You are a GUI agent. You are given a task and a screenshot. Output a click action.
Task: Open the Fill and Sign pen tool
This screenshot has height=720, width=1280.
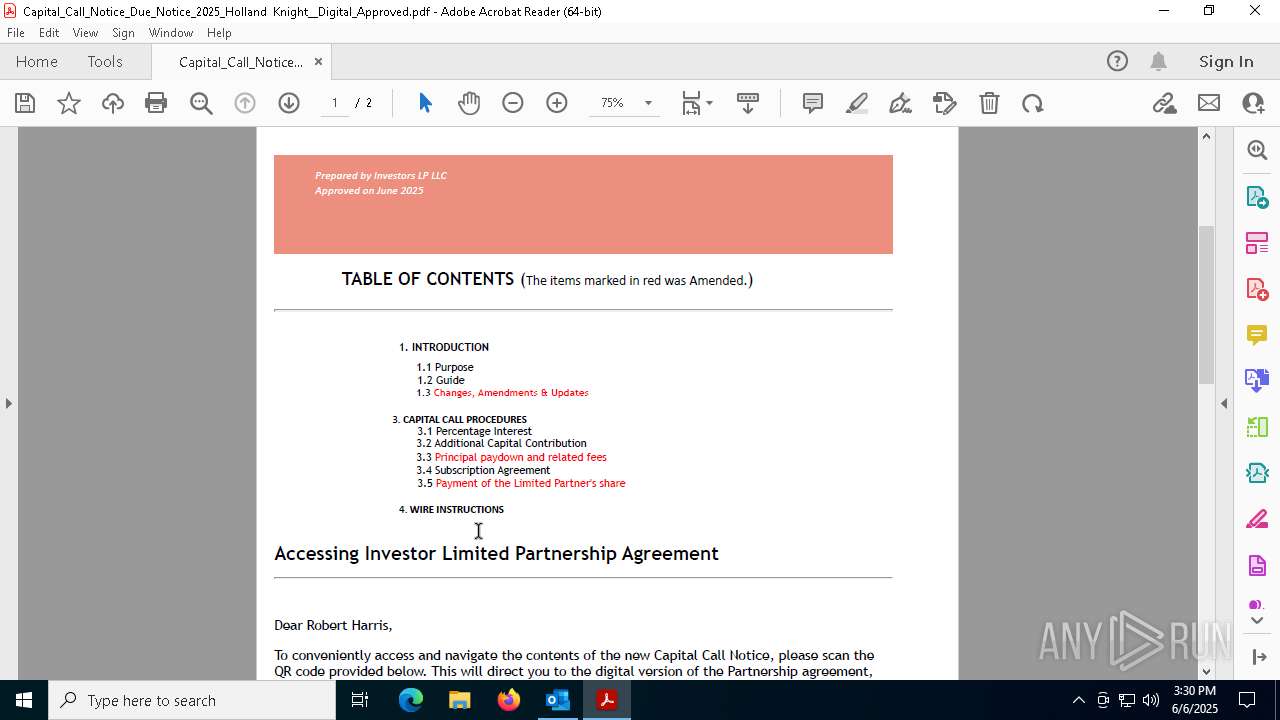901,103
